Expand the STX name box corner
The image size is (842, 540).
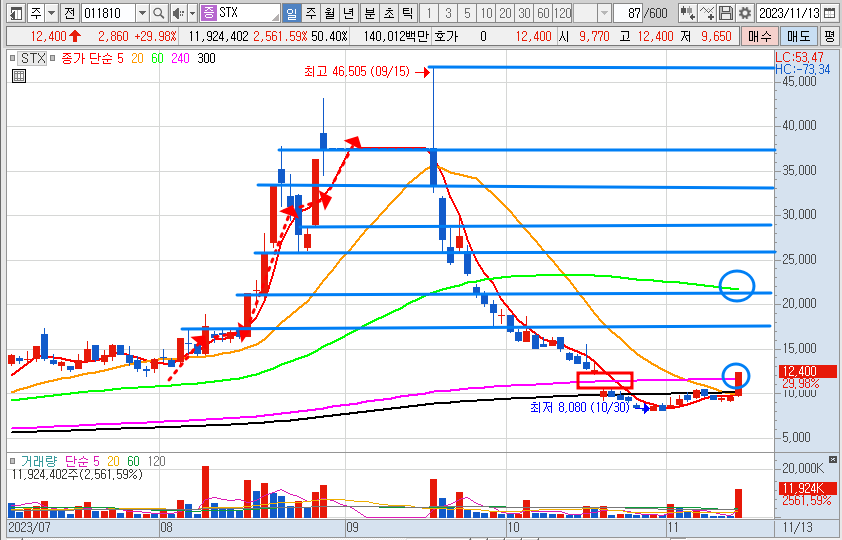[x=276, y=16]
